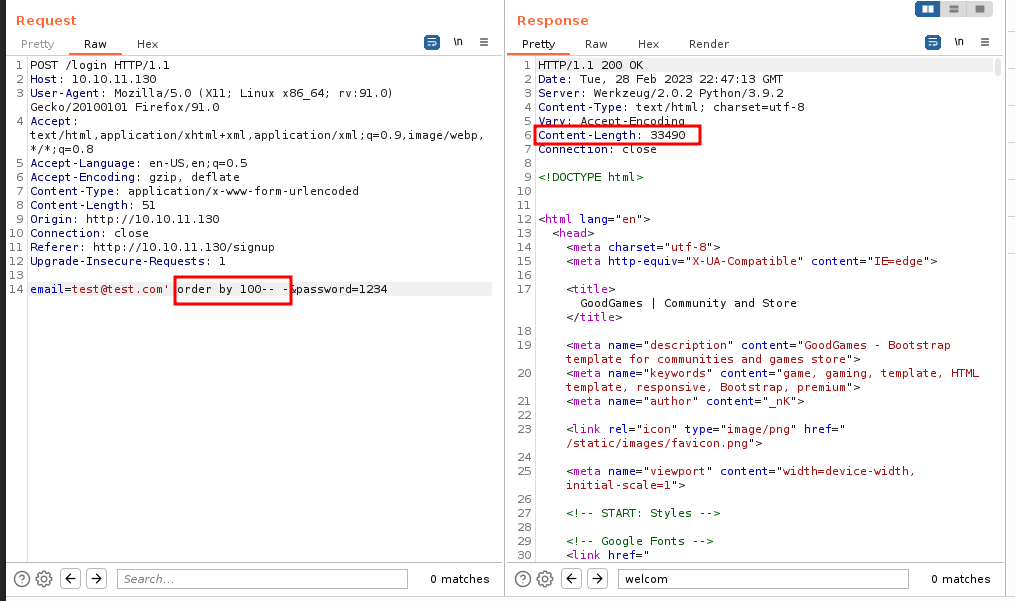Select top-bottom split layout view
The height and width of the screenshot is (601, 1015).
(x=954, y=9)
